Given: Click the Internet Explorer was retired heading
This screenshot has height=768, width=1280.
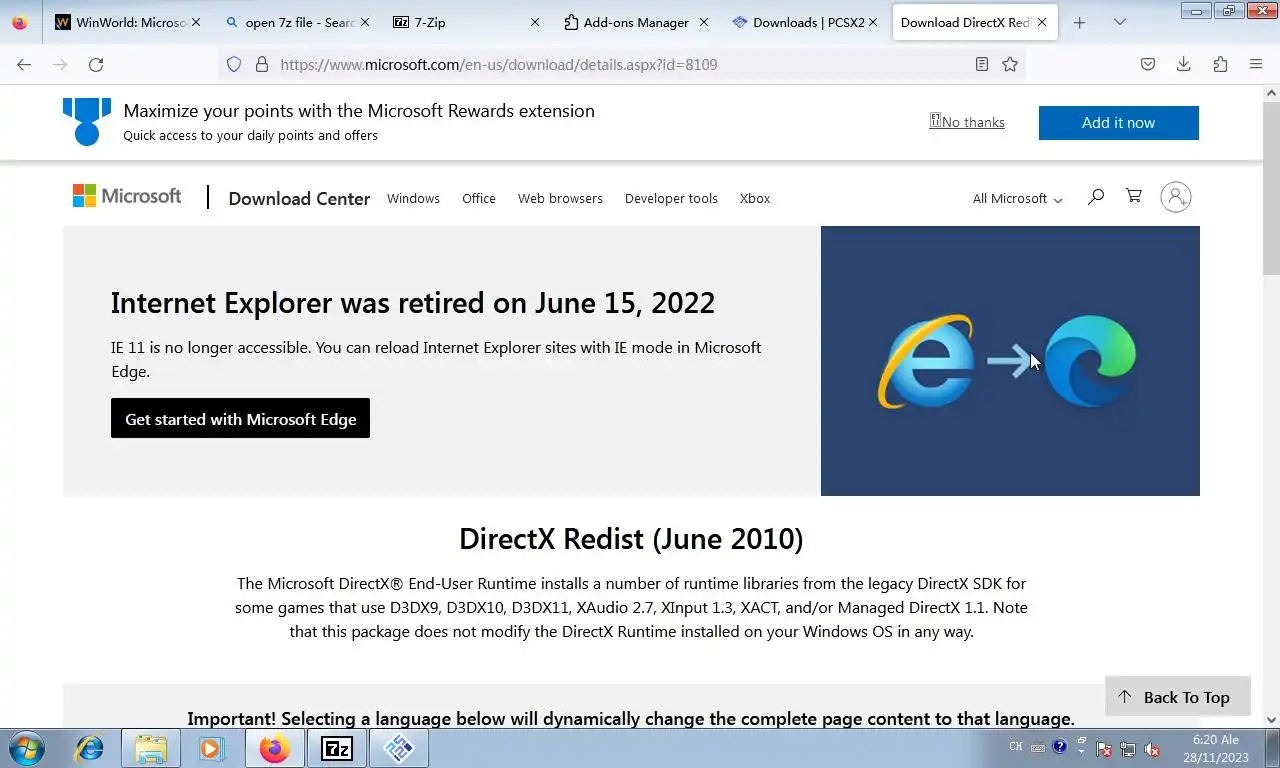Looking at the screenshot, I should click(x=413, y=302).
